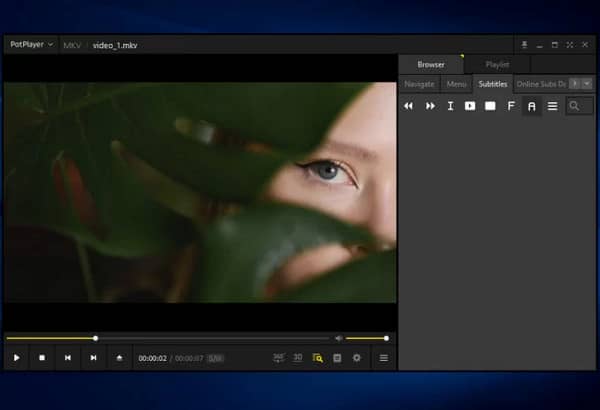Click the text cursor I-beam icon
This screenshot has width=600, height=410.
click(450, 106)
